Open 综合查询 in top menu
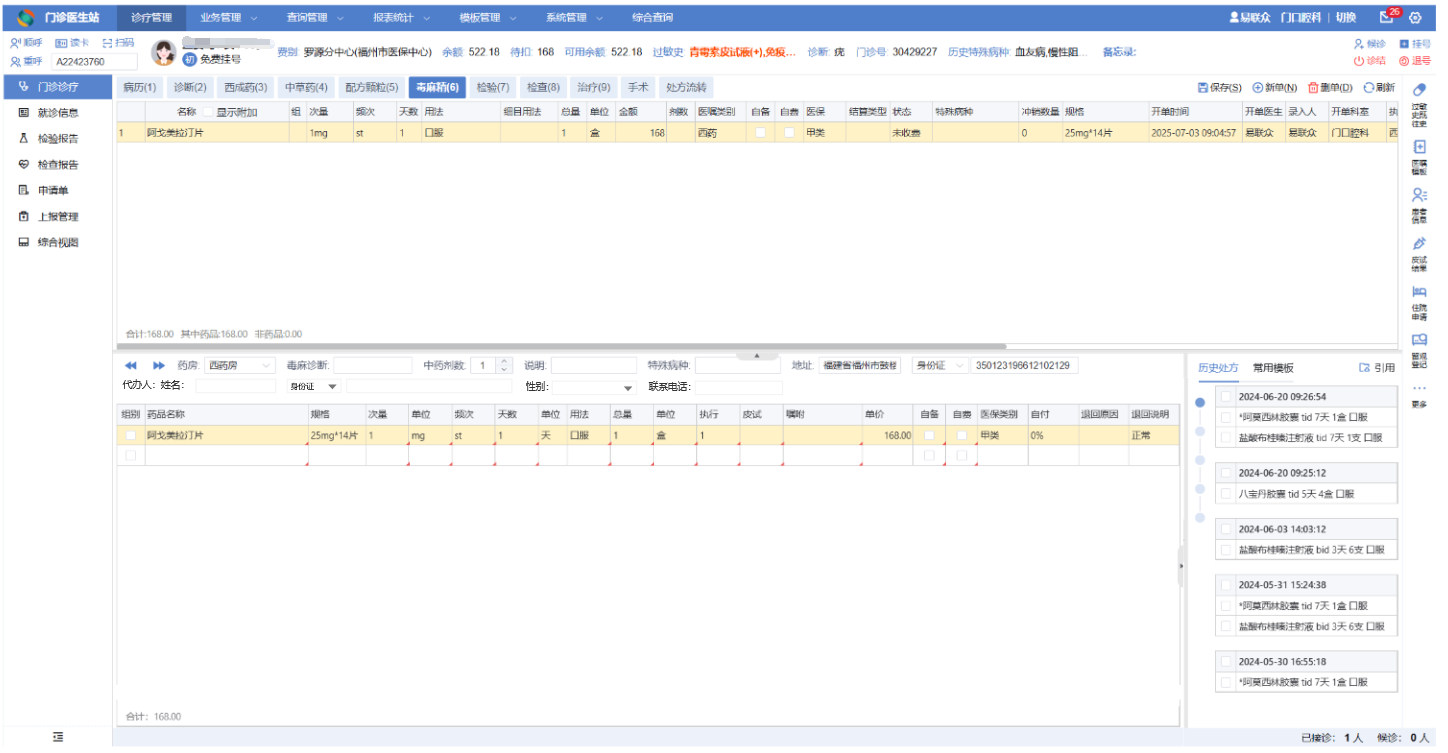Image resolution: width=1448 pixels, height=753 pixels. pos(653,18)
